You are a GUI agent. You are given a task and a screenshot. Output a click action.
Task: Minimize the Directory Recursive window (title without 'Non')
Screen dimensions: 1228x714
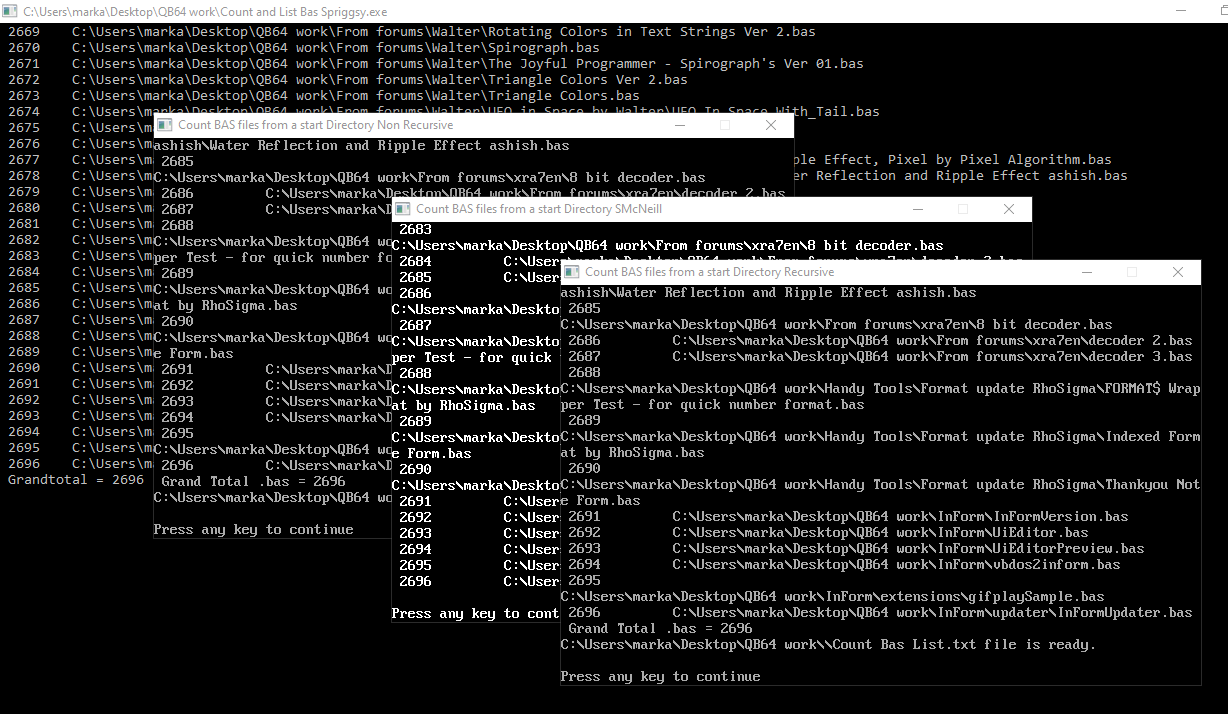pyautogui.click(x=1086, y=272)
